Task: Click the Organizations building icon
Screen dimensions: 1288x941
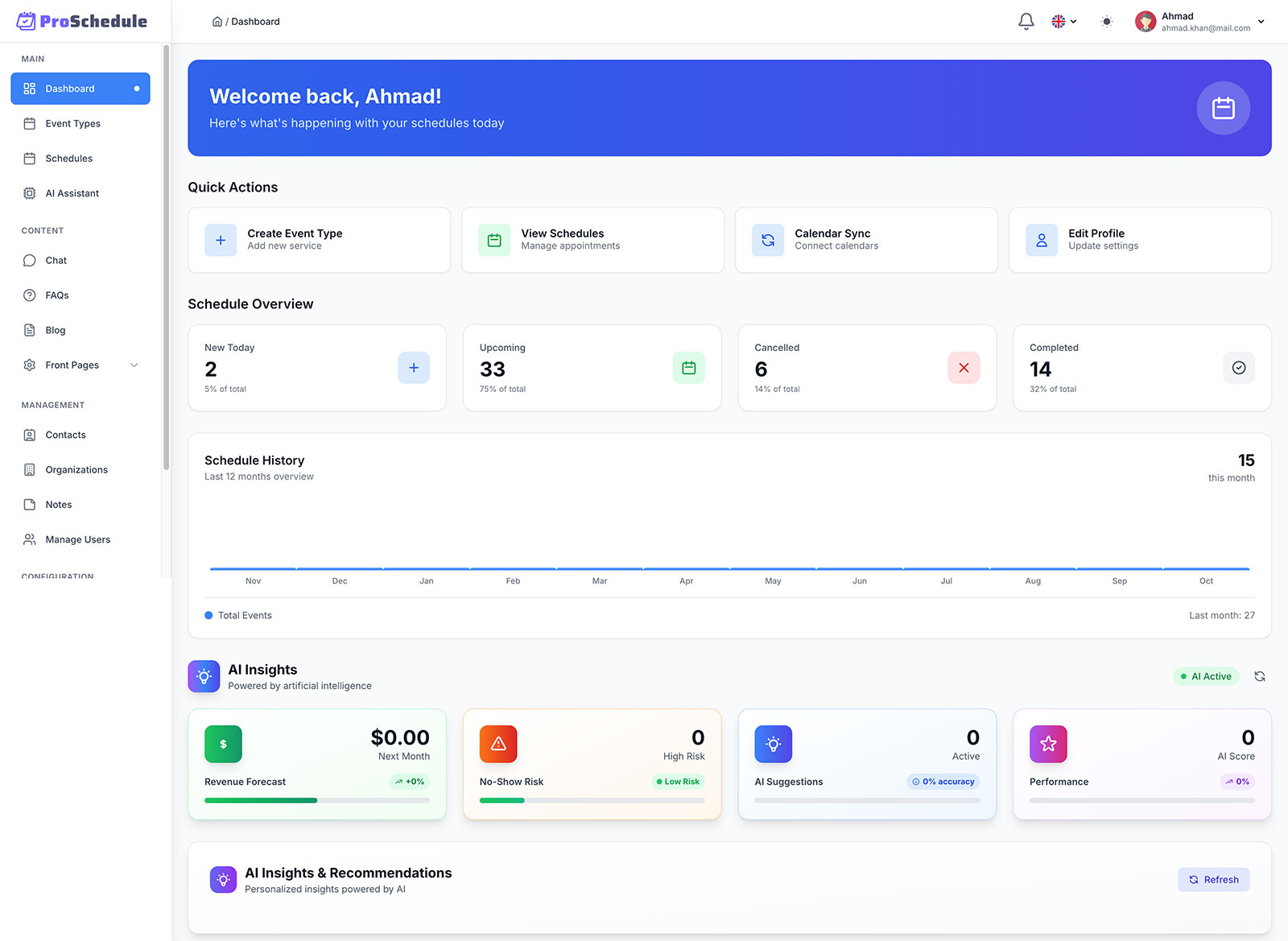Action: click(x=30, y=469)
